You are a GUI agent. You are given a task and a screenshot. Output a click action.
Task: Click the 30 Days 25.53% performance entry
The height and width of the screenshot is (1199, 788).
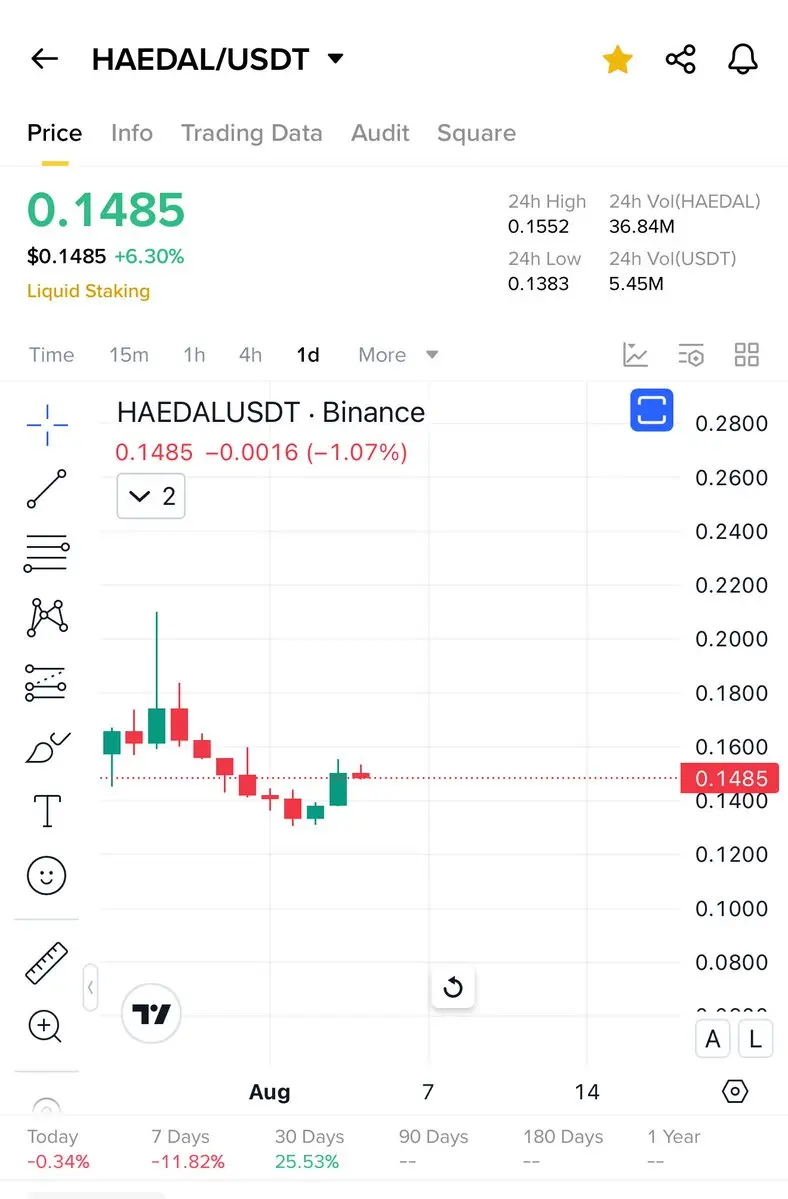(310, 1149)
